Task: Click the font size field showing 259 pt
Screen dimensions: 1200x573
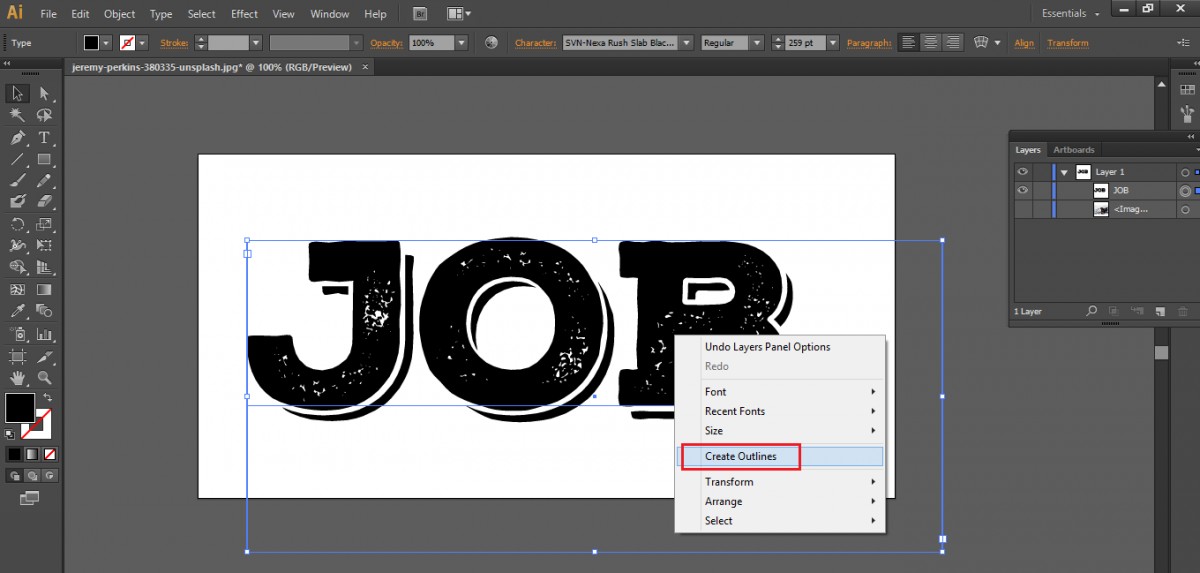Action: pos(800,43)
